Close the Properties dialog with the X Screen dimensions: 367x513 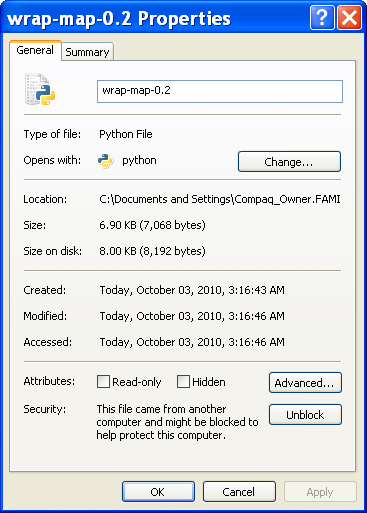pos(349,17)
